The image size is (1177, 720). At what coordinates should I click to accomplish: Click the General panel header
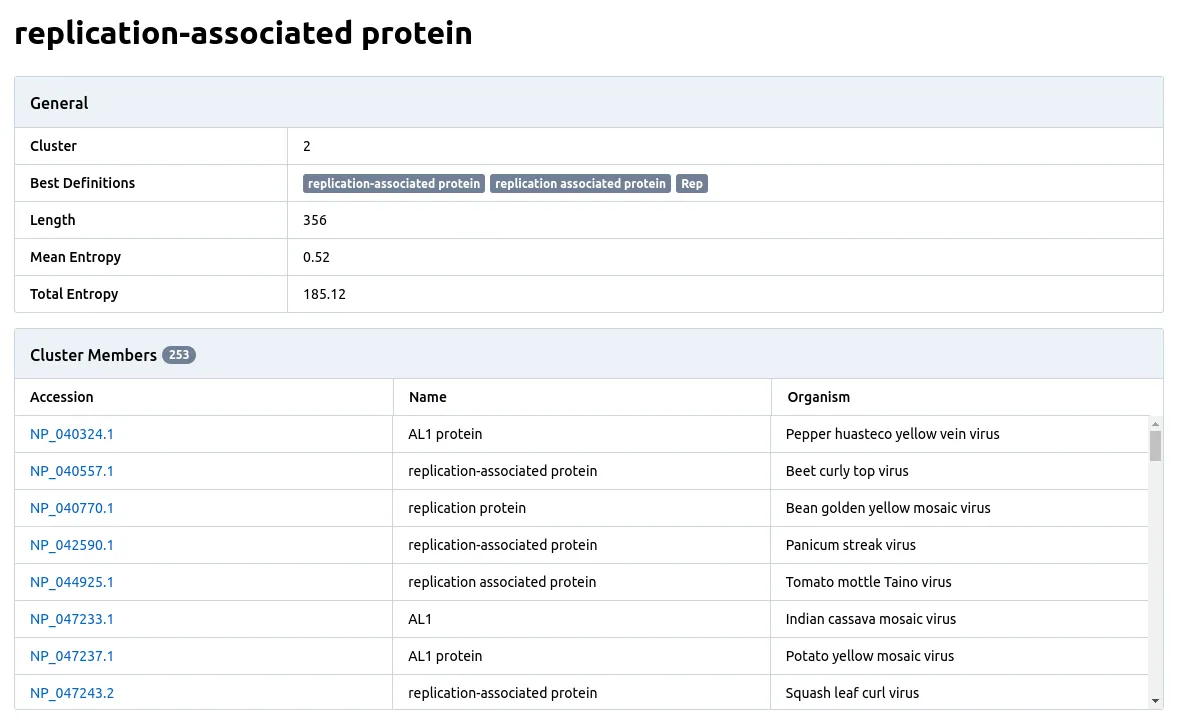[588, 103]
